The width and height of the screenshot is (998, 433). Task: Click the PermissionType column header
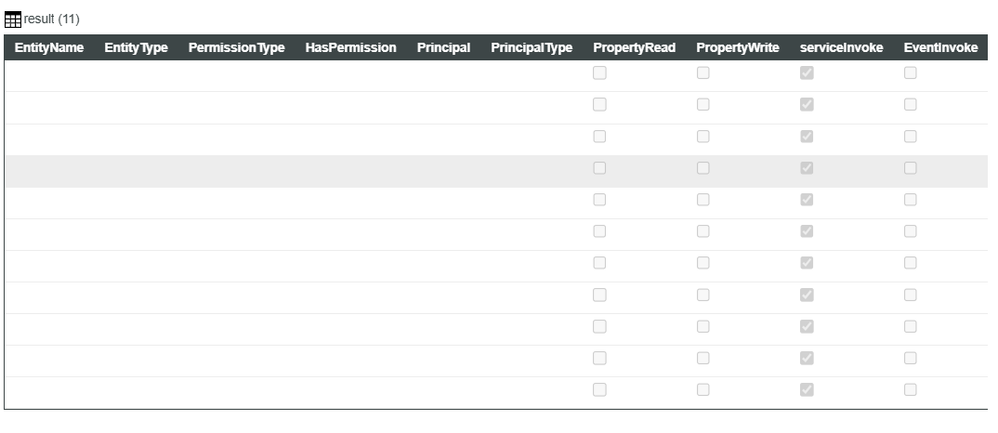click(236, 48)
